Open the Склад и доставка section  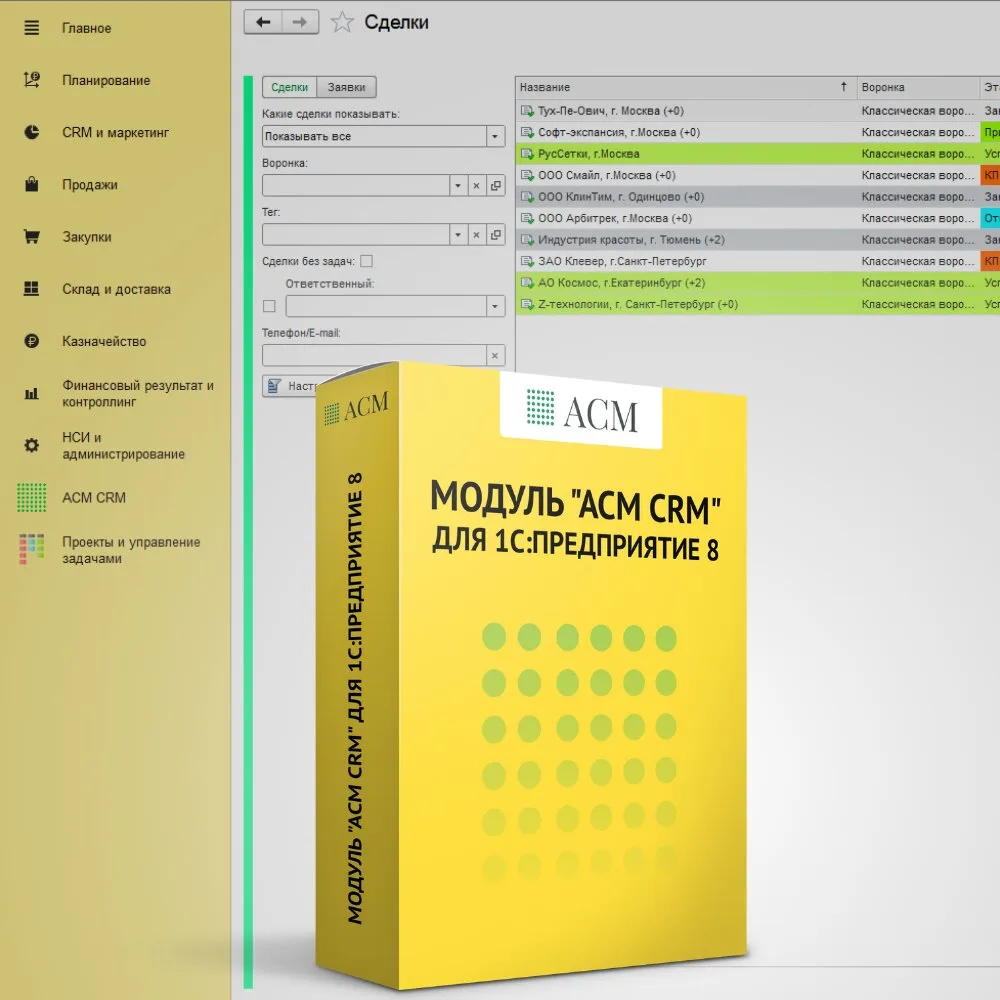click(x=116, y=290)
